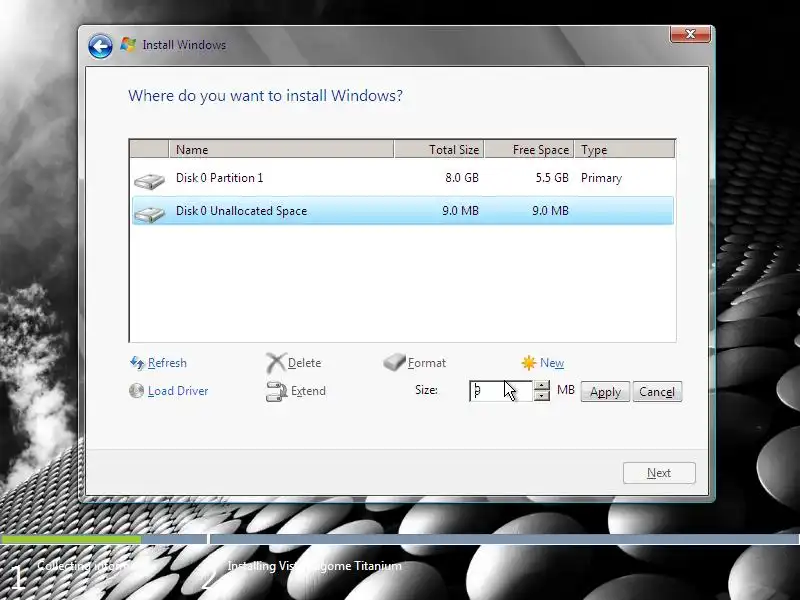The height and width of the screenshot is (600, 800).
Task: Sort by the Total Size column header
Action: 439,149
